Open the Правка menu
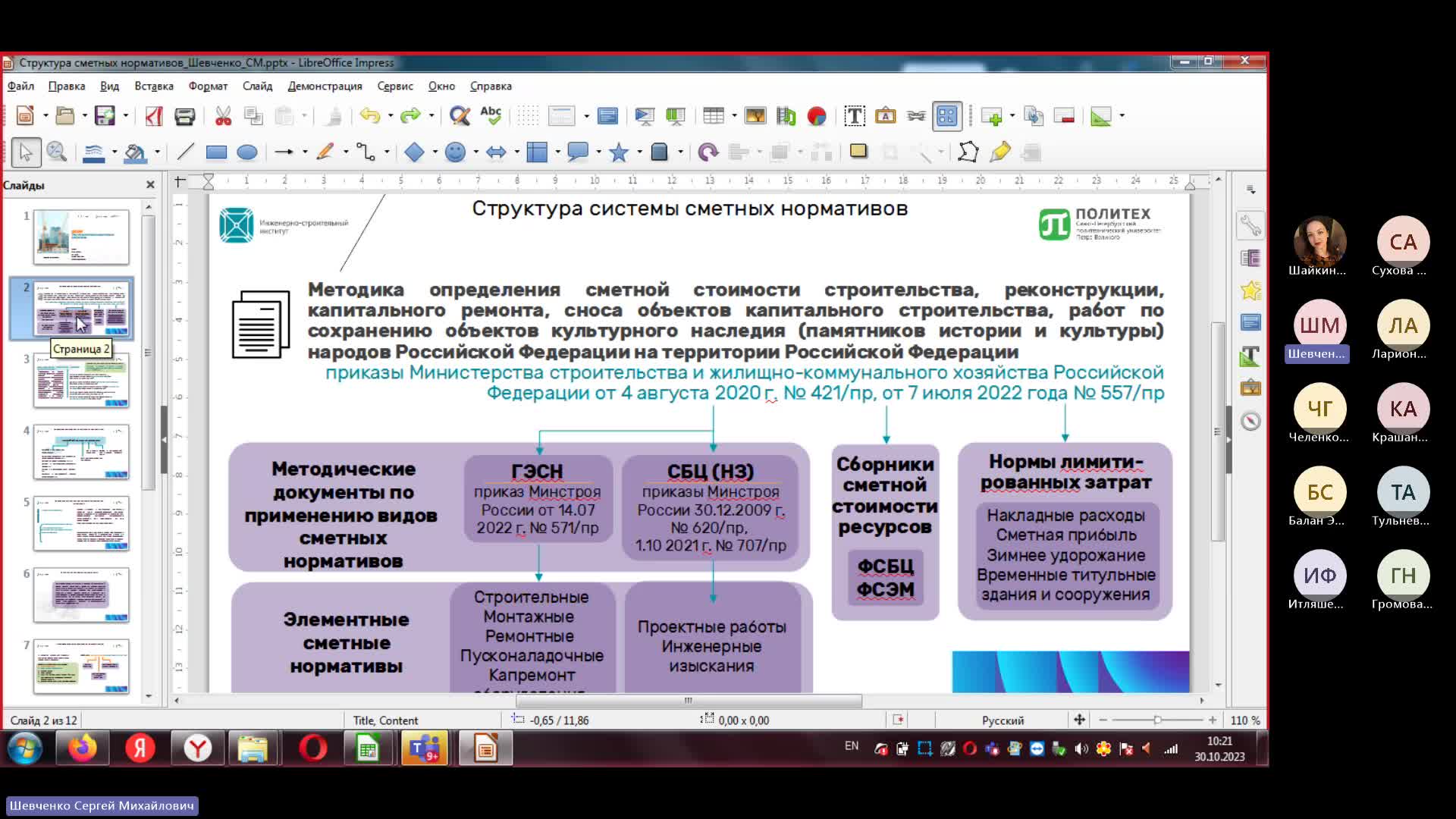 (67, 86)
